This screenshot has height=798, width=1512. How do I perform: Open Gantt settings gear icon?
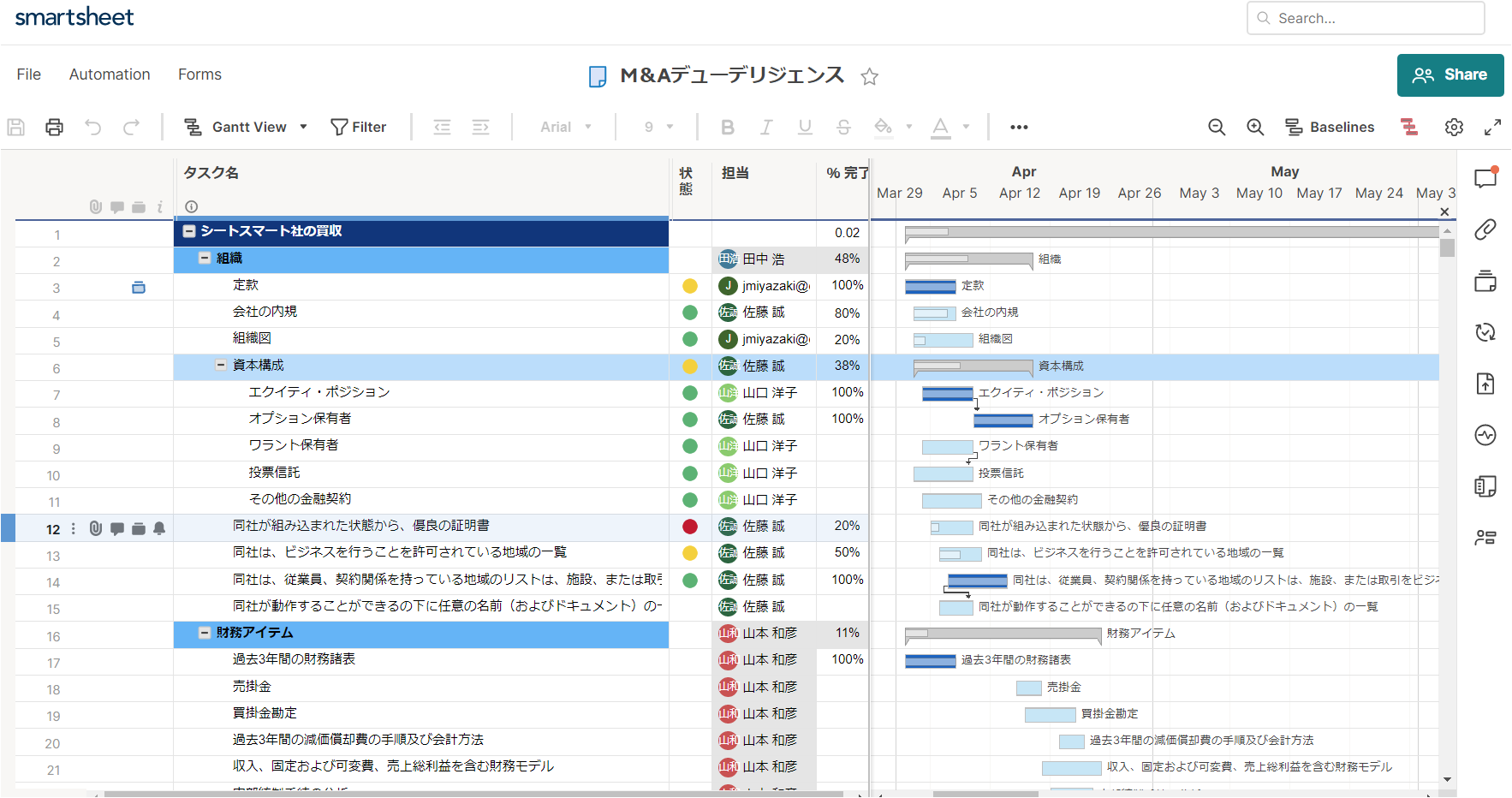[x=1454, y=128]
